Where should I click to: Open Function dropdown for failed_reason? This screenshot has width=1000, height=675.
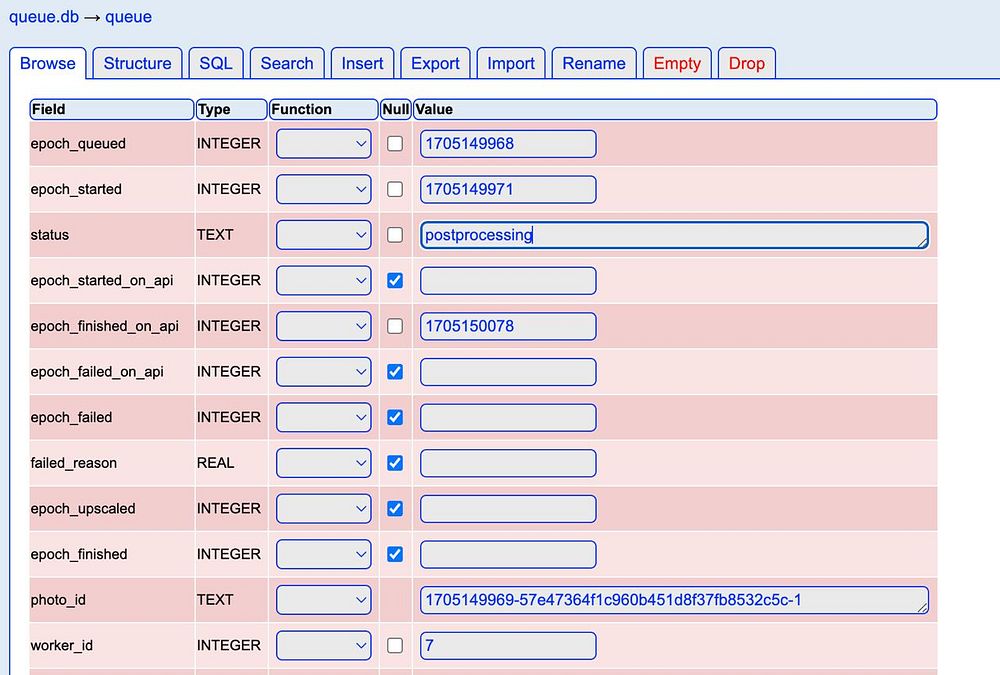[323, 463]
